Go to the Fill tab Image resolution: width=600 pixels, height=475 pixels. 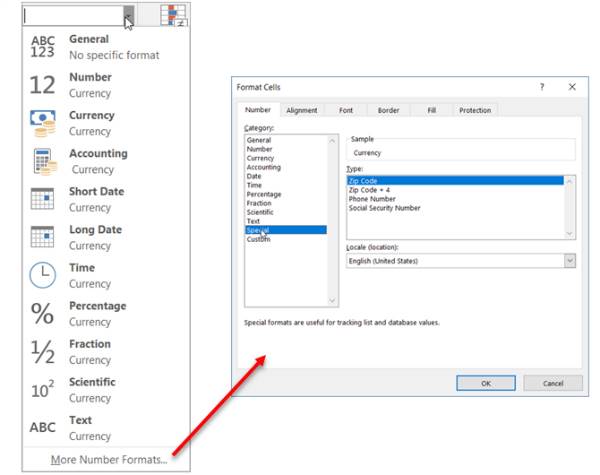(431, 110)
